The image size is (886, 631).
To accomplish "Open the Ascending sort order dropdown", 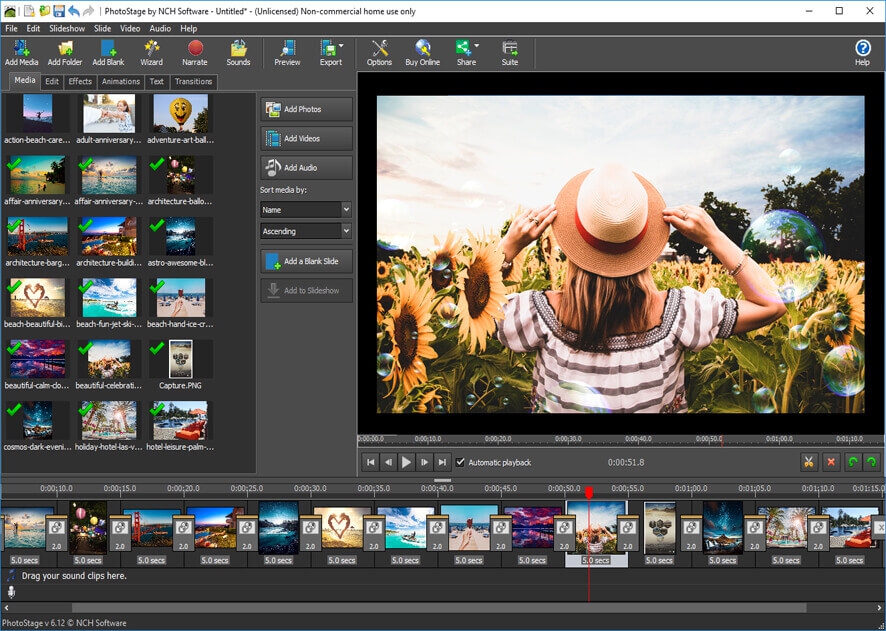I will click(306, 231).
